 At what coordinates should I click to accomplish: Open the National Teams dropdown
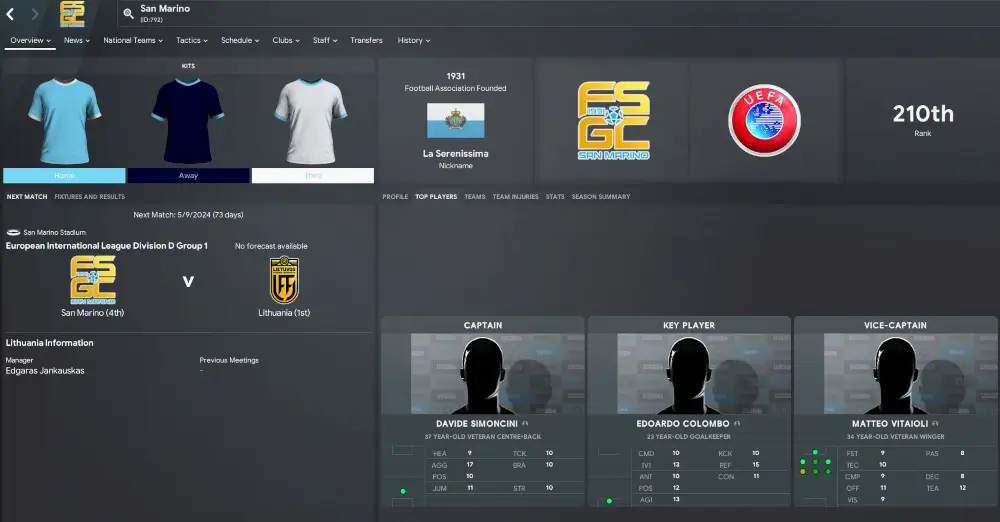133,40
